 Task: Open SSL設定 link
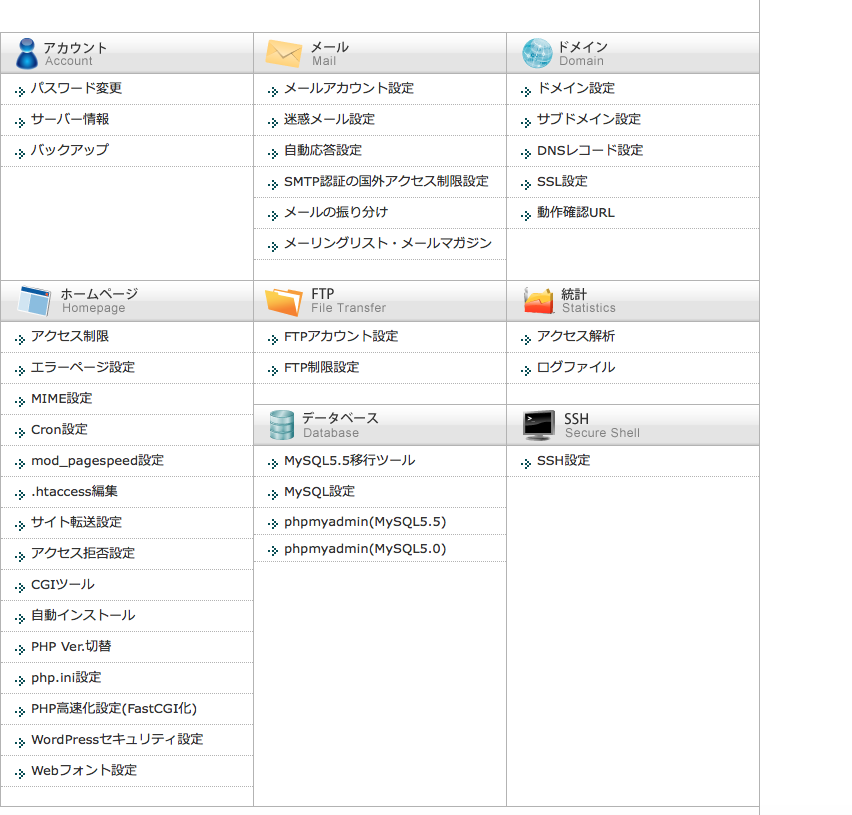(561, 181)
